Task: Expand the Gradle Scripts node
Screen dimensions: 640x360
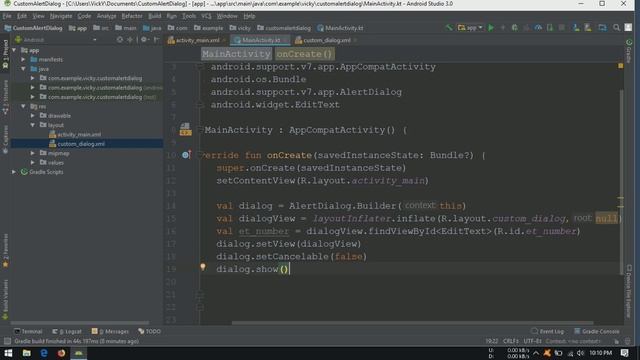Action: click(15, 172)
